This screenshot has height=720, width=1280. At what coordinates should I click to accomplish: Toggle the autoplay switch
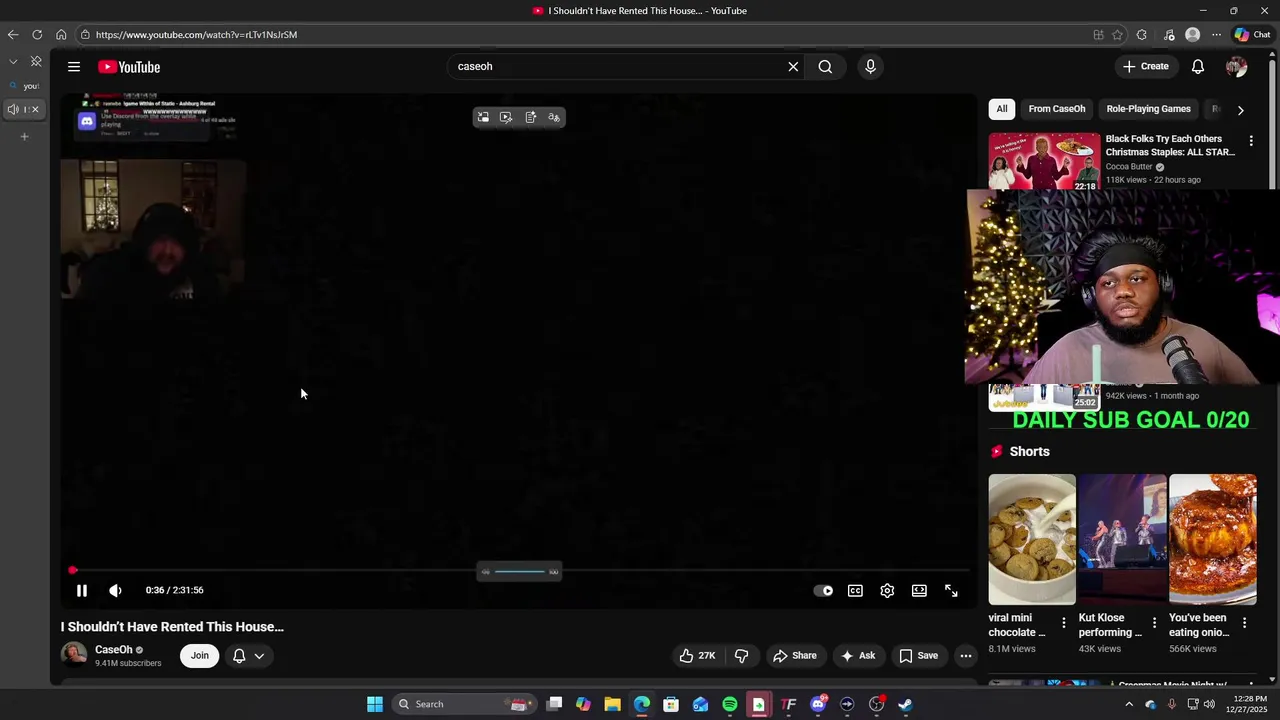coord(823,591)
